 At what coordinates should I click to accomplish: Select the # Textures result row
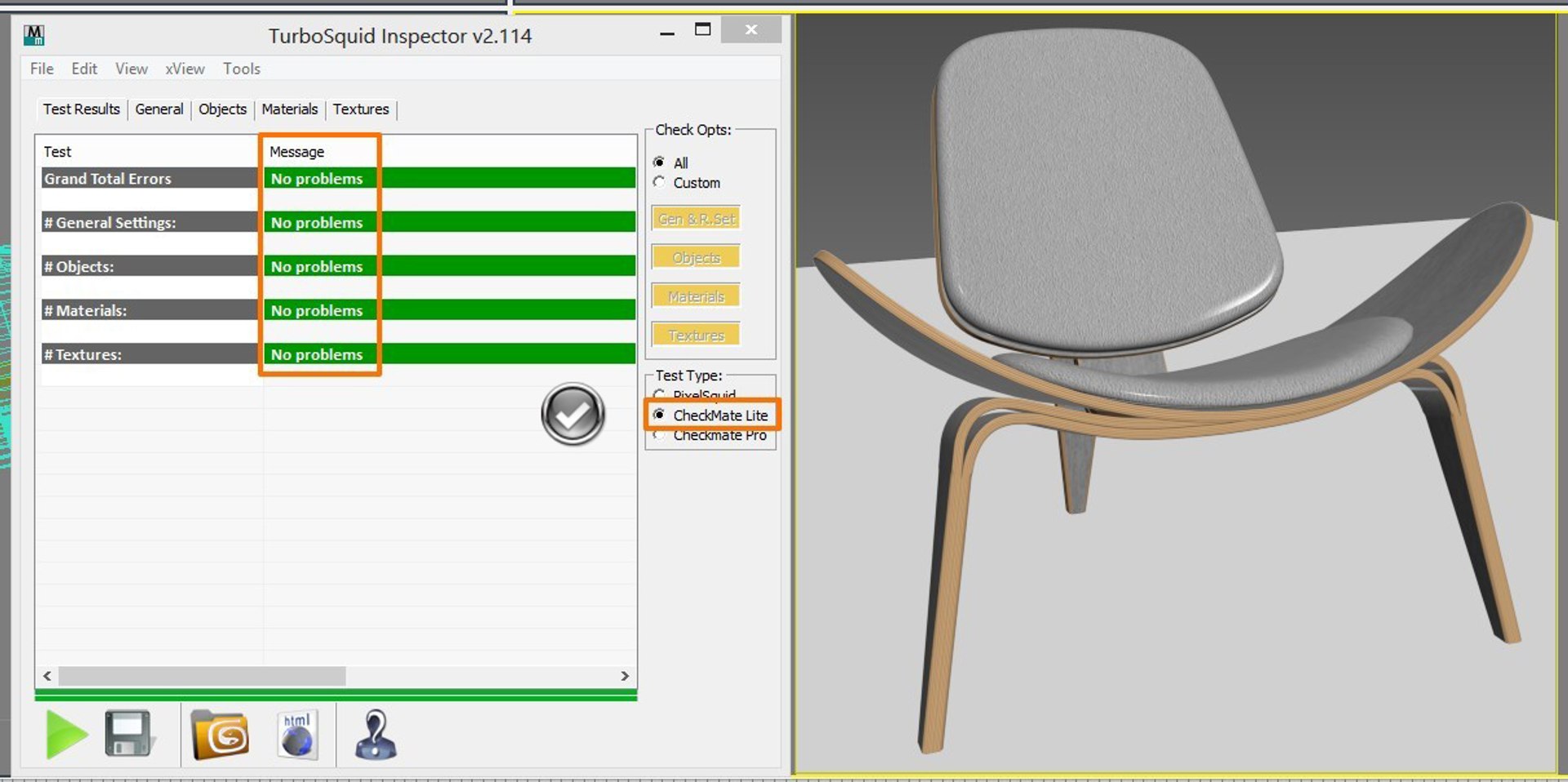[338, 354]
